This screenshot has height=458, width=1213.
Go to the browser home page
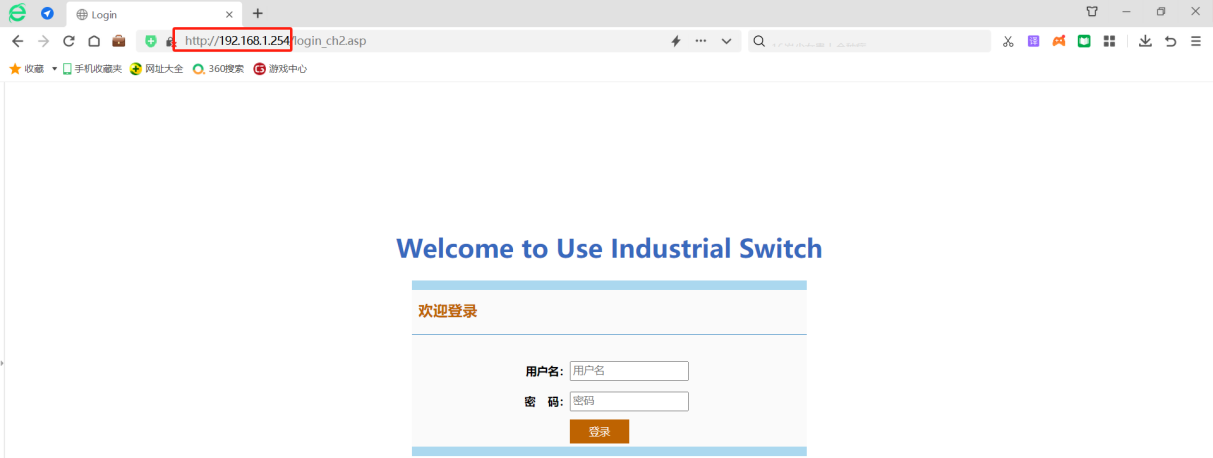click(x=93, y=41)
